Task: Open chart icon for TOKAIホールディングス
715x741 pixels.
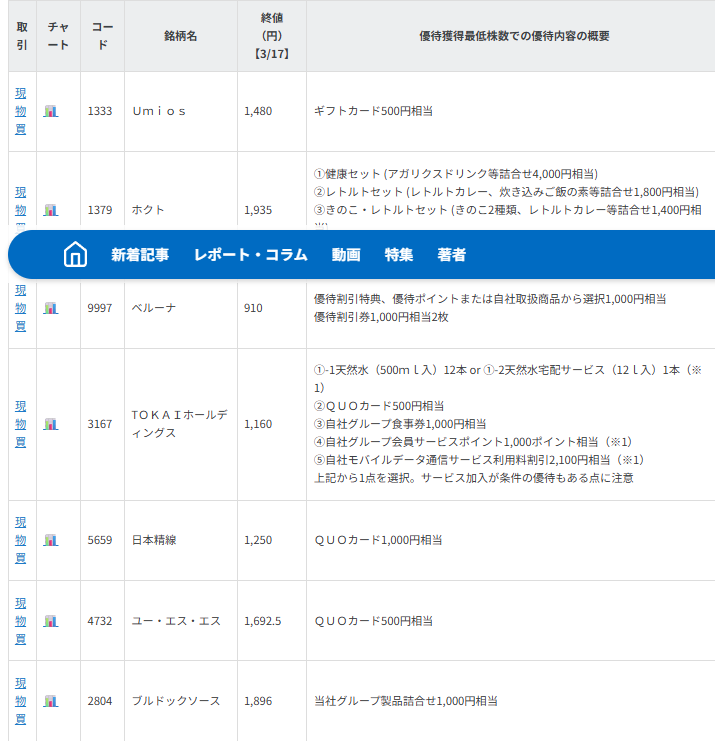Action: (51, 424)
